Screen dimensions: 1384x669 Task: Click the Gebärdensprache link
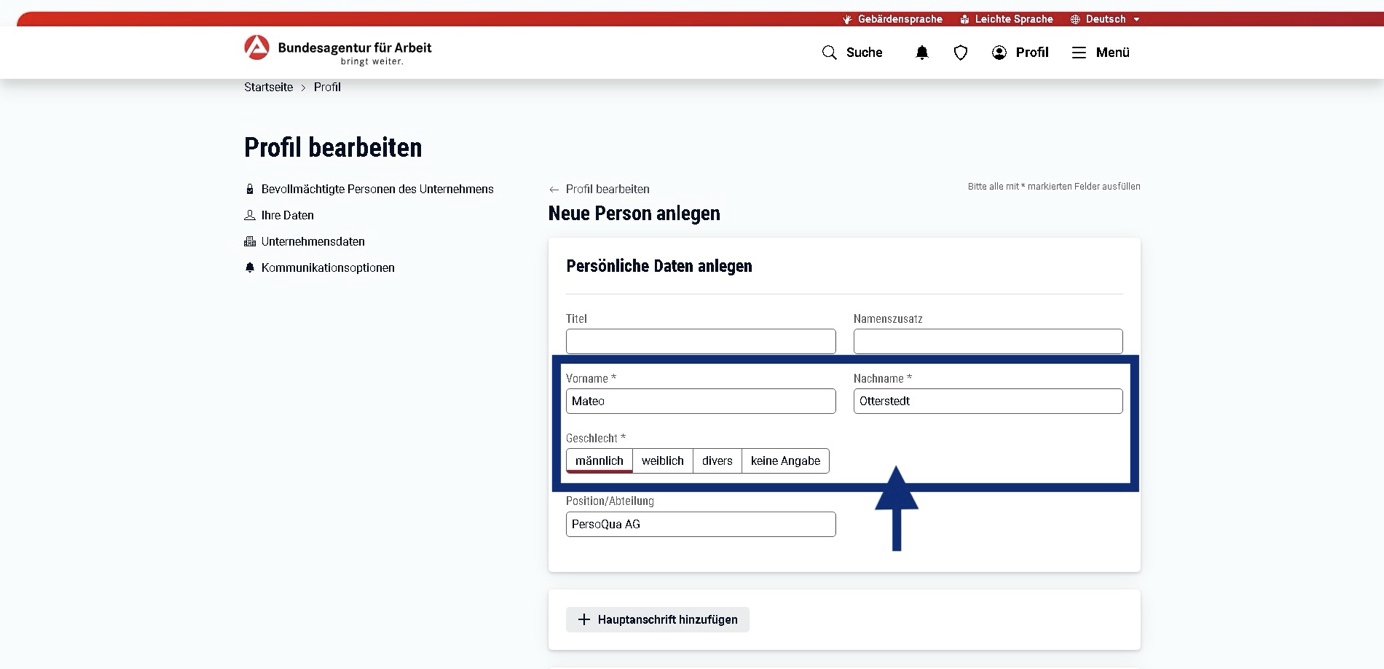(x=893, y=19)
